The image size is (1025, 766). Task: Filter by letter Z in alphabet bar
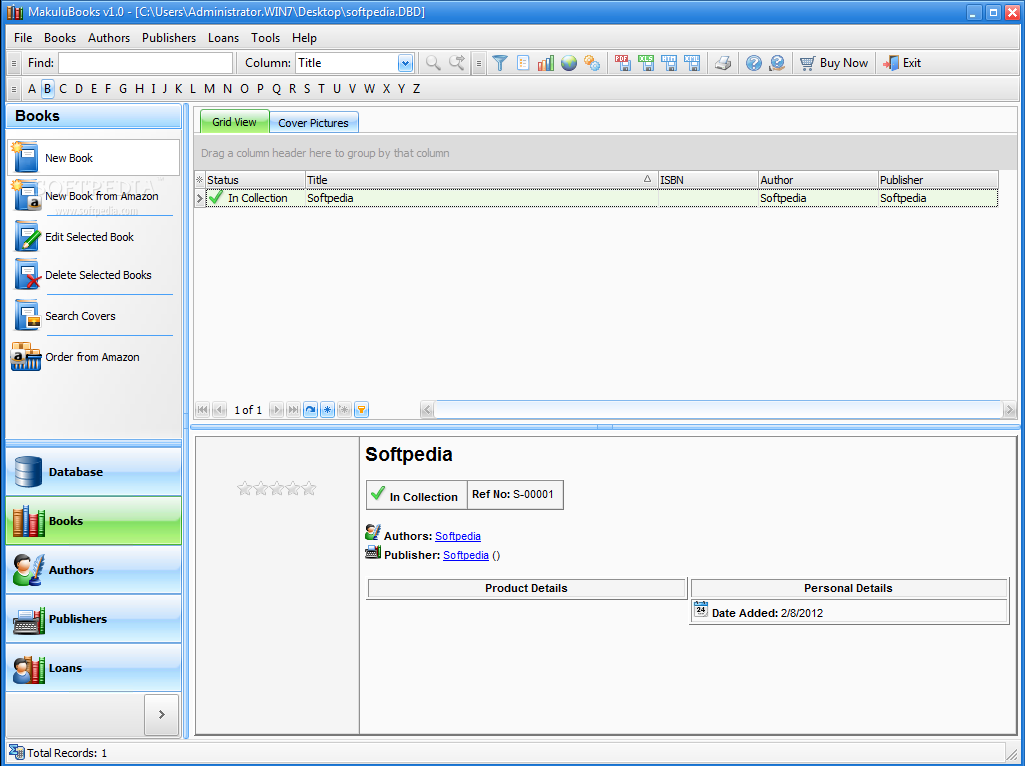coord(416,88)
